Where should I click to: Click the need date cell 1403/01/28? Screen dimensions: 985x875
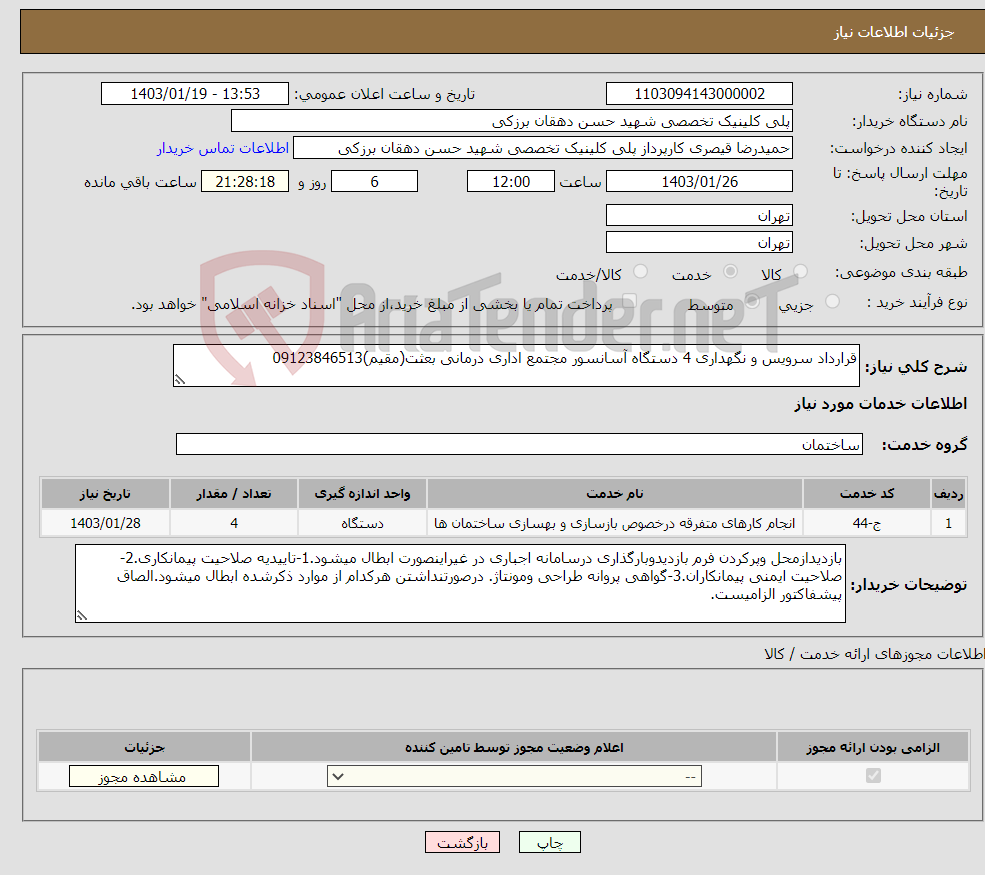coord(106,523)
